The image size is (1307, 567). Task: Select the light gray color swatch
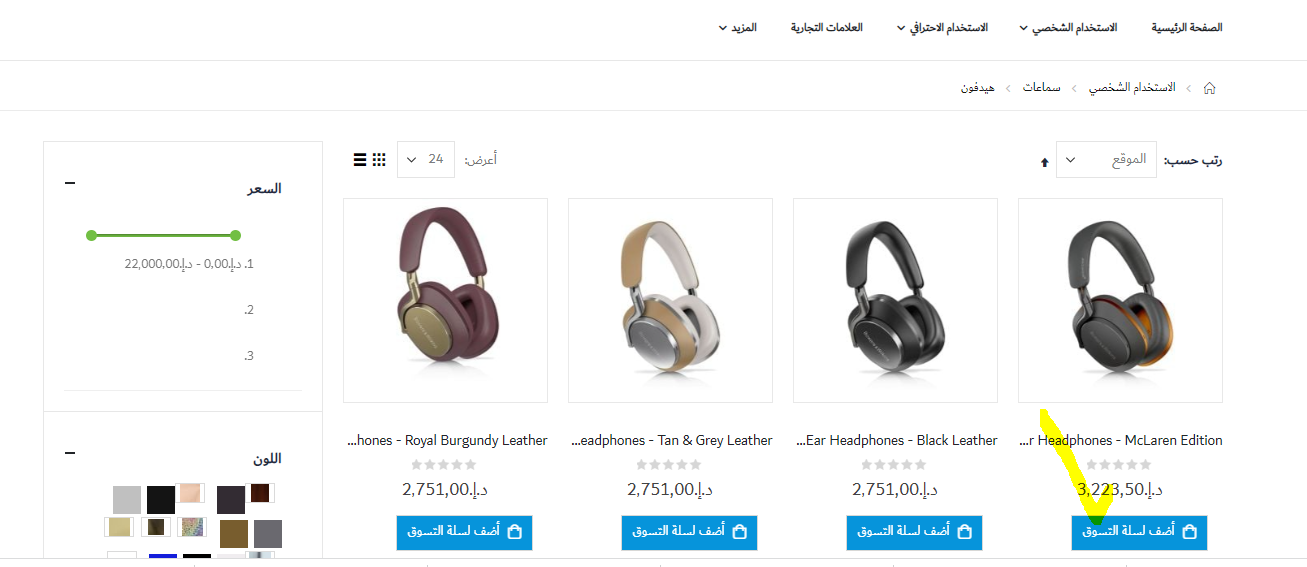tap(127, 500)
